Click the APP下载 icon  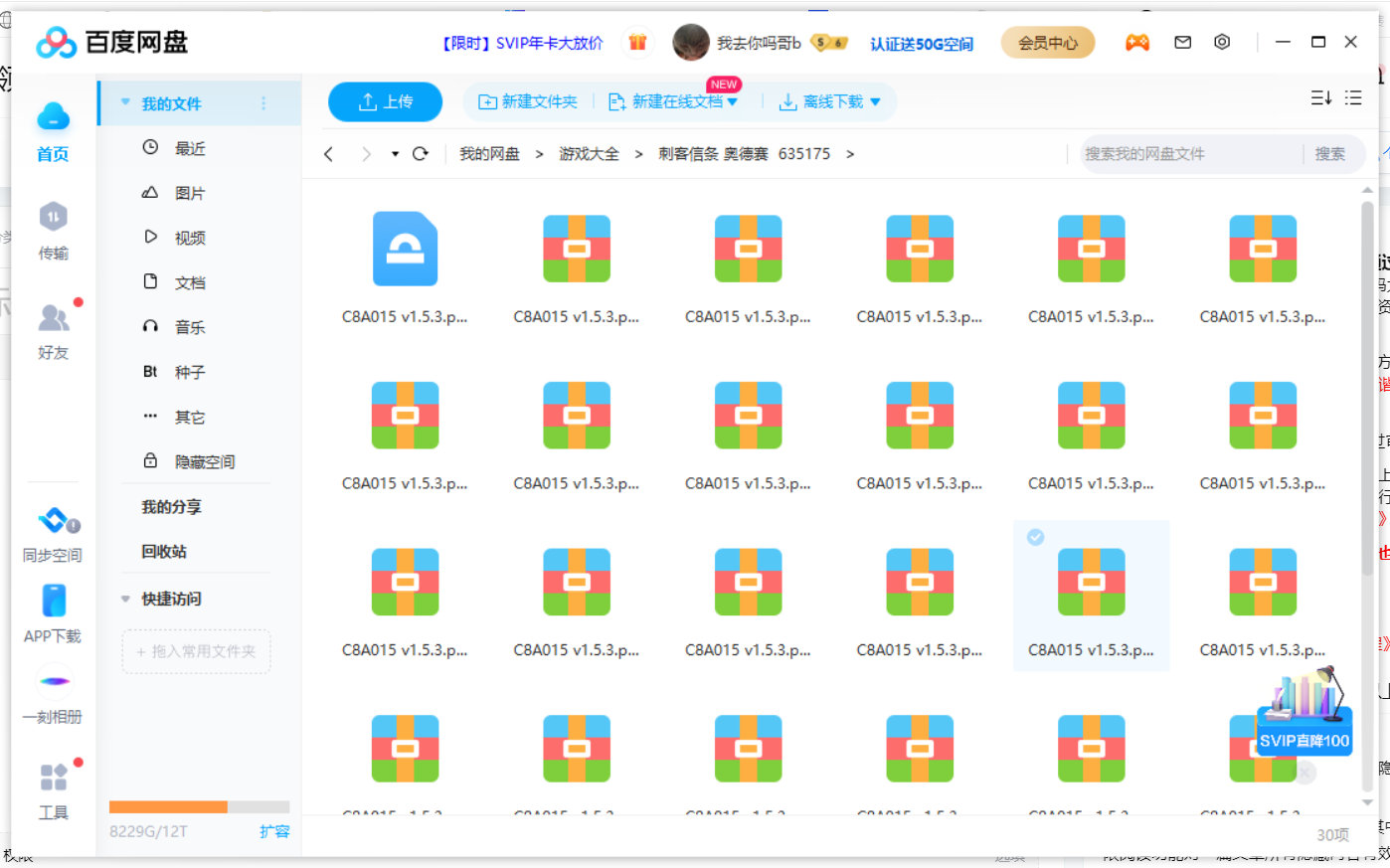pos(53,613)
